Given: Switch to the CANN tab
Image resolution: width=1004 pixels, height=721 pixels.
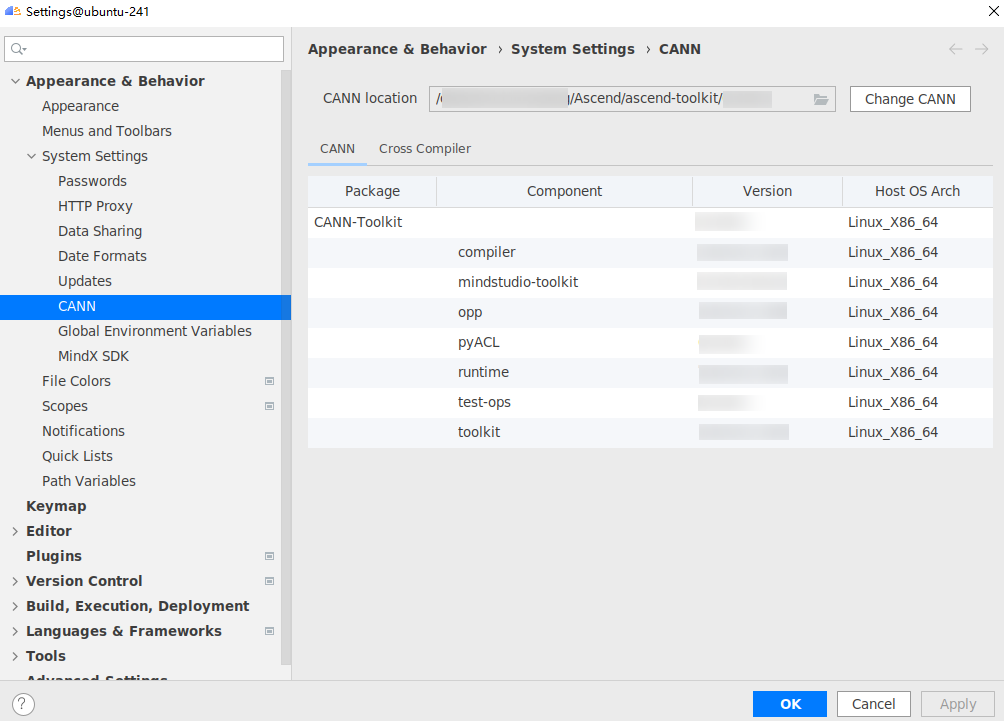Looking at the screenshot, I should pyautogui.click(x=337, y=149).
